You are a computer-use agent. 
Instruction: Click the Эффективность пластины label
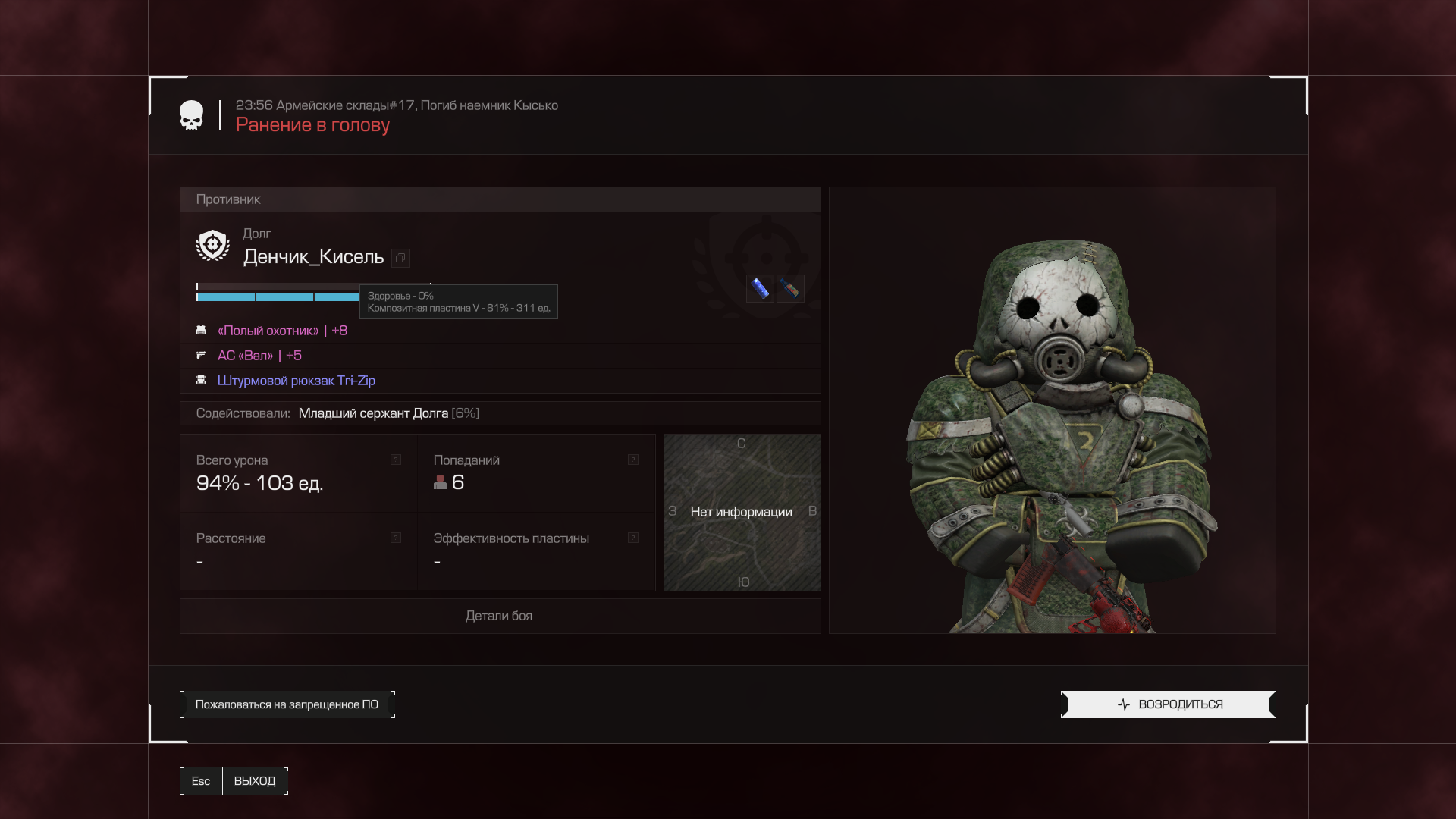(x=511, y=538)
